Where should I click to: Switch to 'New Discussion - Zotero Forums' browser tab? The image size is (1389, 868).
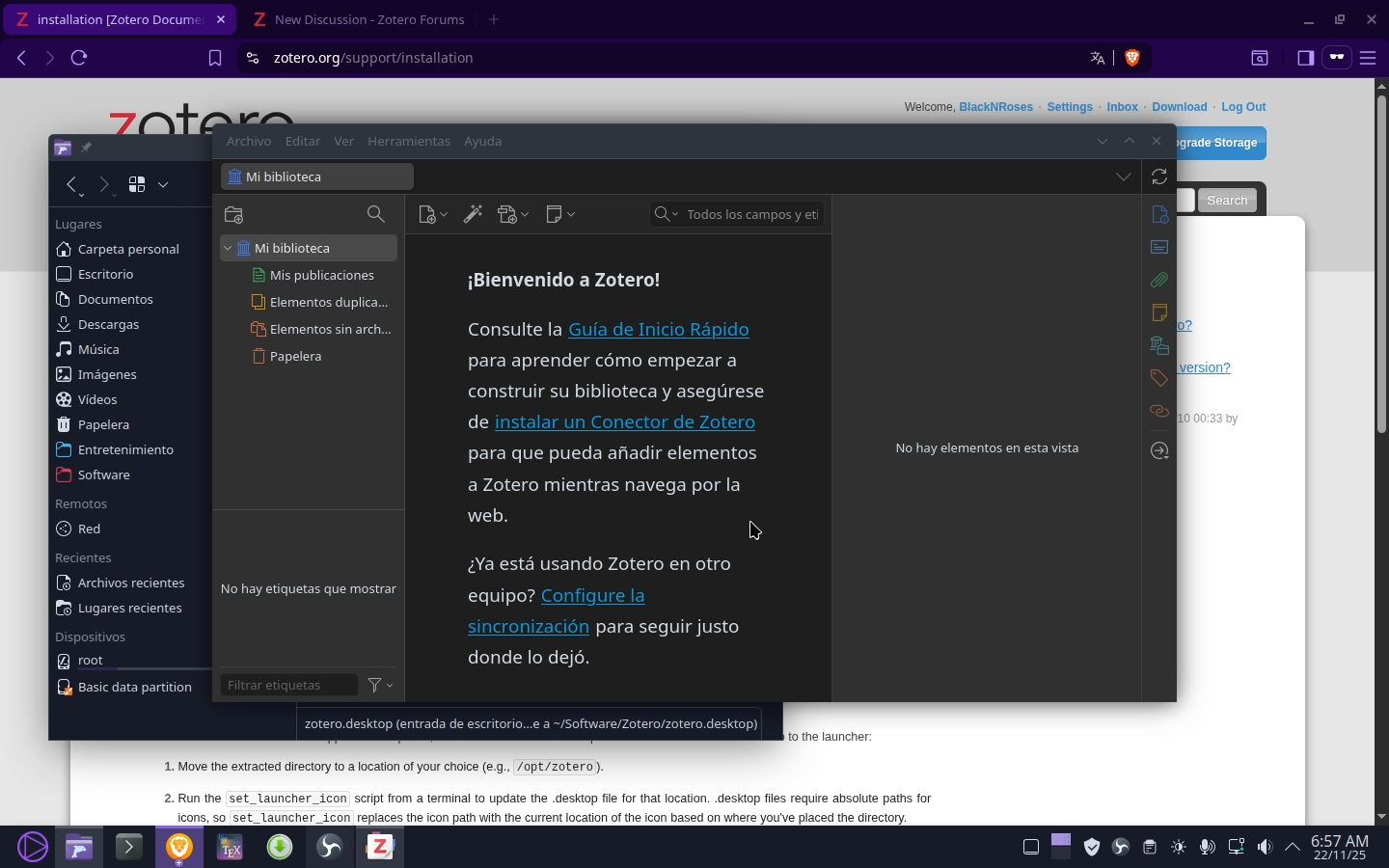point(359,19)
